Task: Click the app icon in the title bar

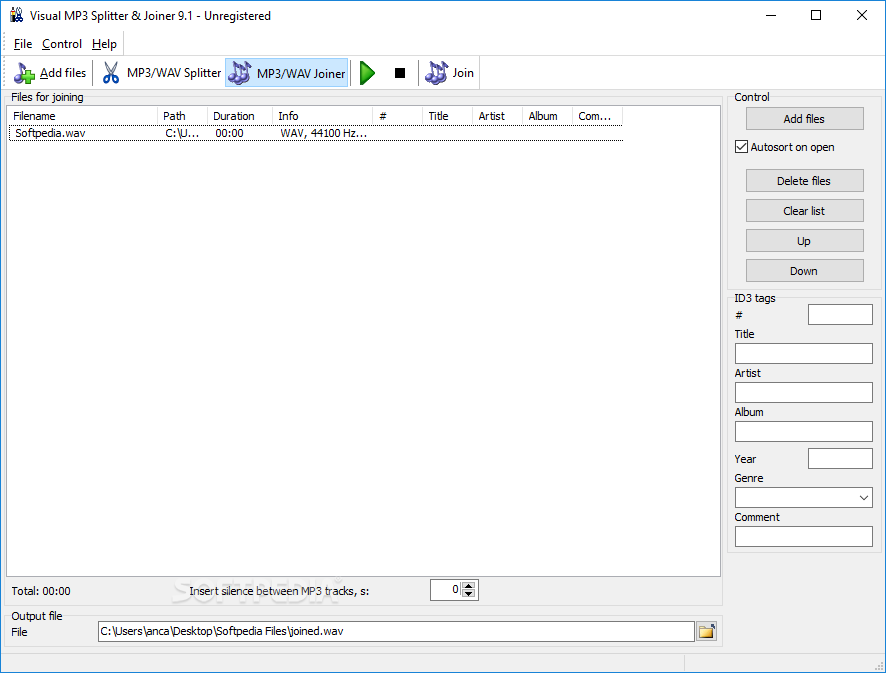Action: pos(16,15)
